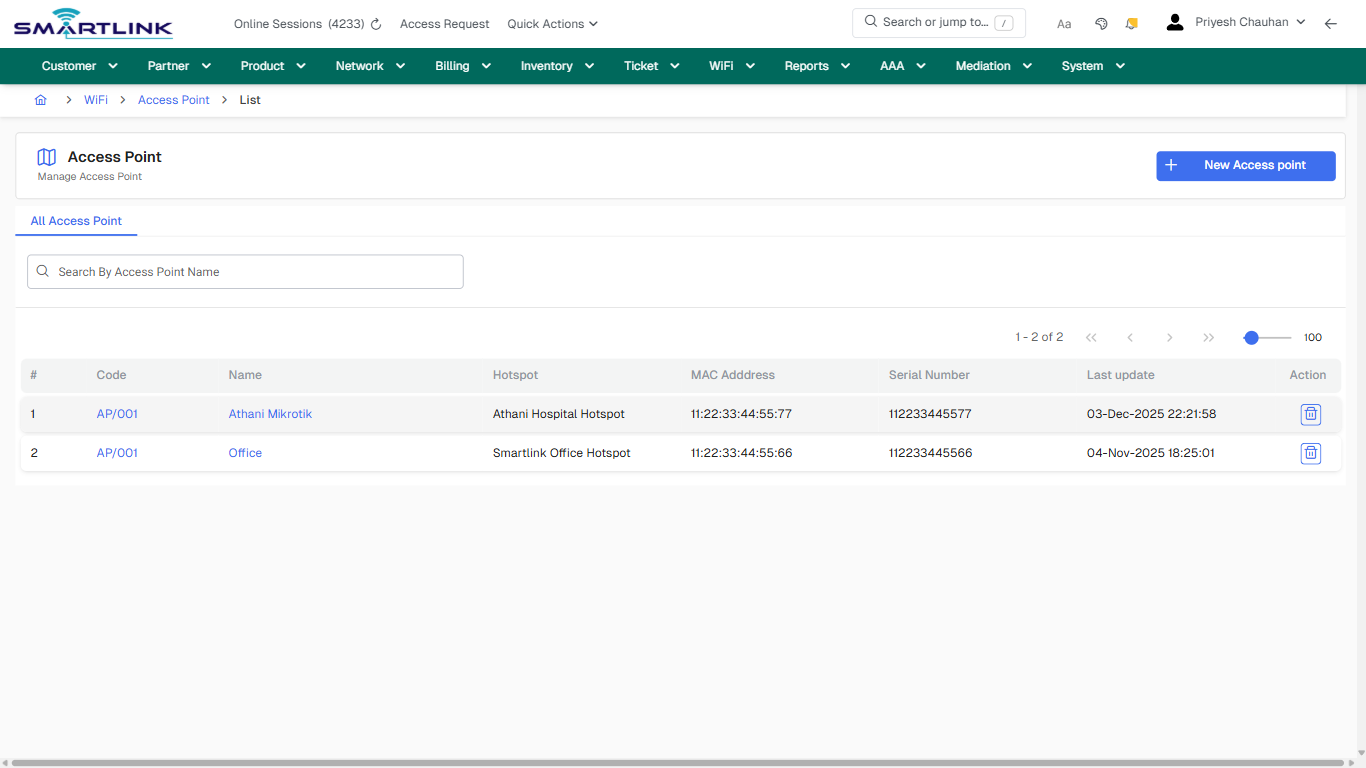Click Access Request in the top bar
The width and height of the screenshot is (1366, 768).
click(444, 23)
